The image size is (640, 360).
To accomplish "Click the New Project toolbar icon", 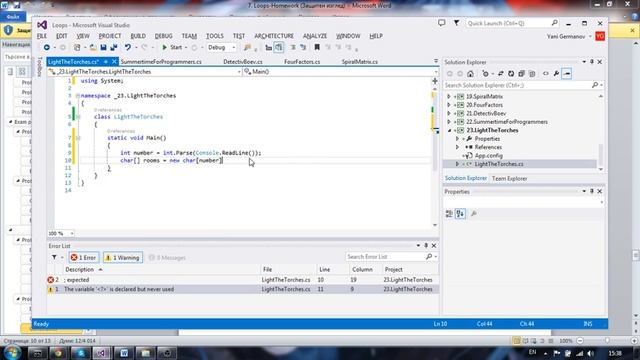I will pyautogui.click(x=77, y=47).
